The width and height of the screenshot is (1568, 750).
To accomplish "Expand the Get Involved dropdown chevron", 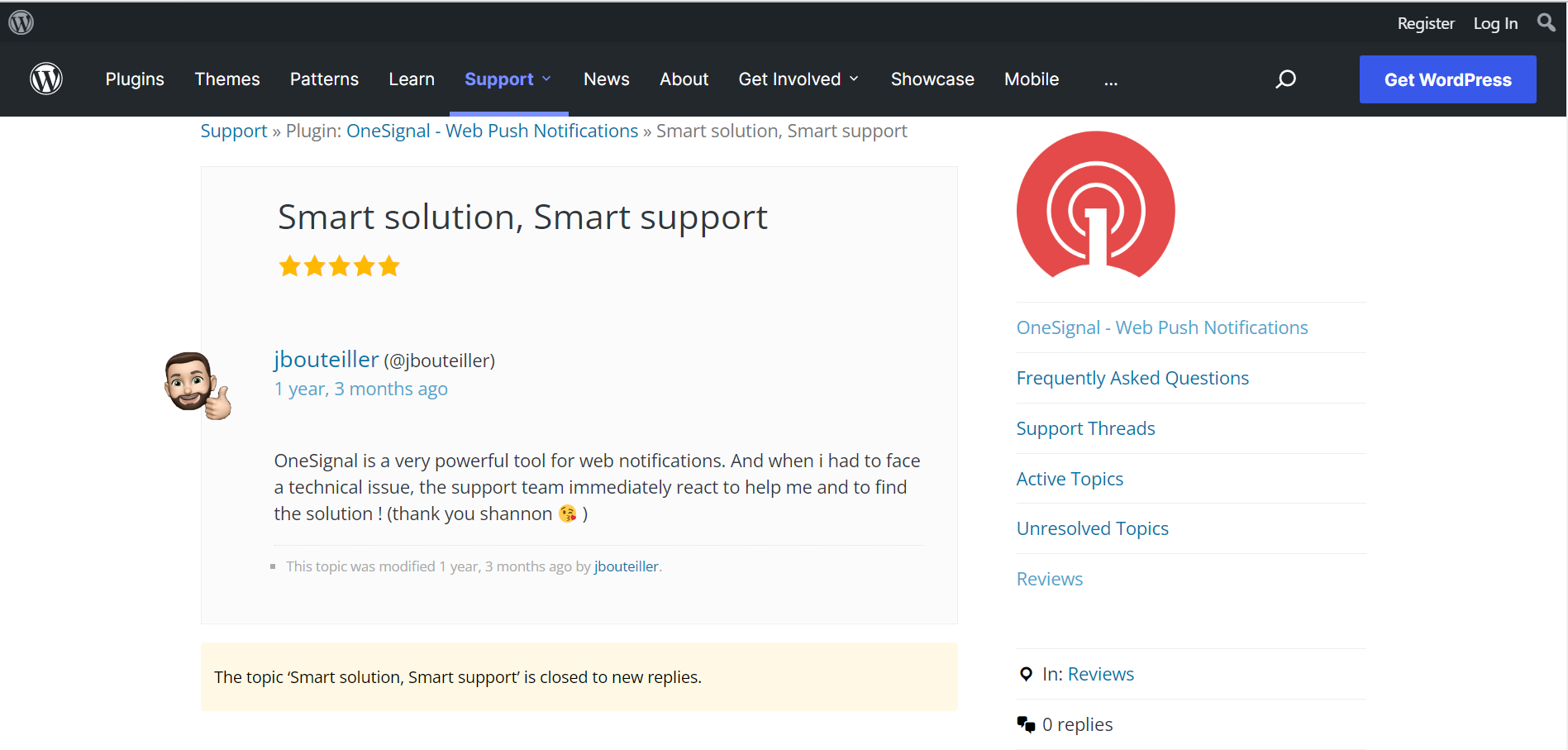I will 854,79.
